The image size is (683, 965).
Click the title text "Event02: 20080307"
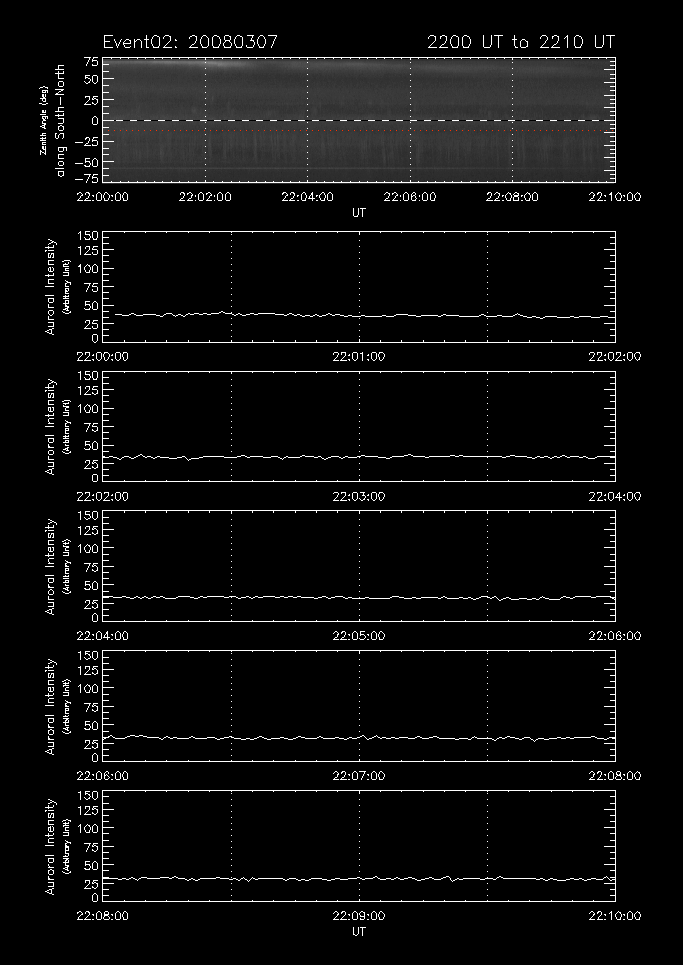(x=190, y=42)
